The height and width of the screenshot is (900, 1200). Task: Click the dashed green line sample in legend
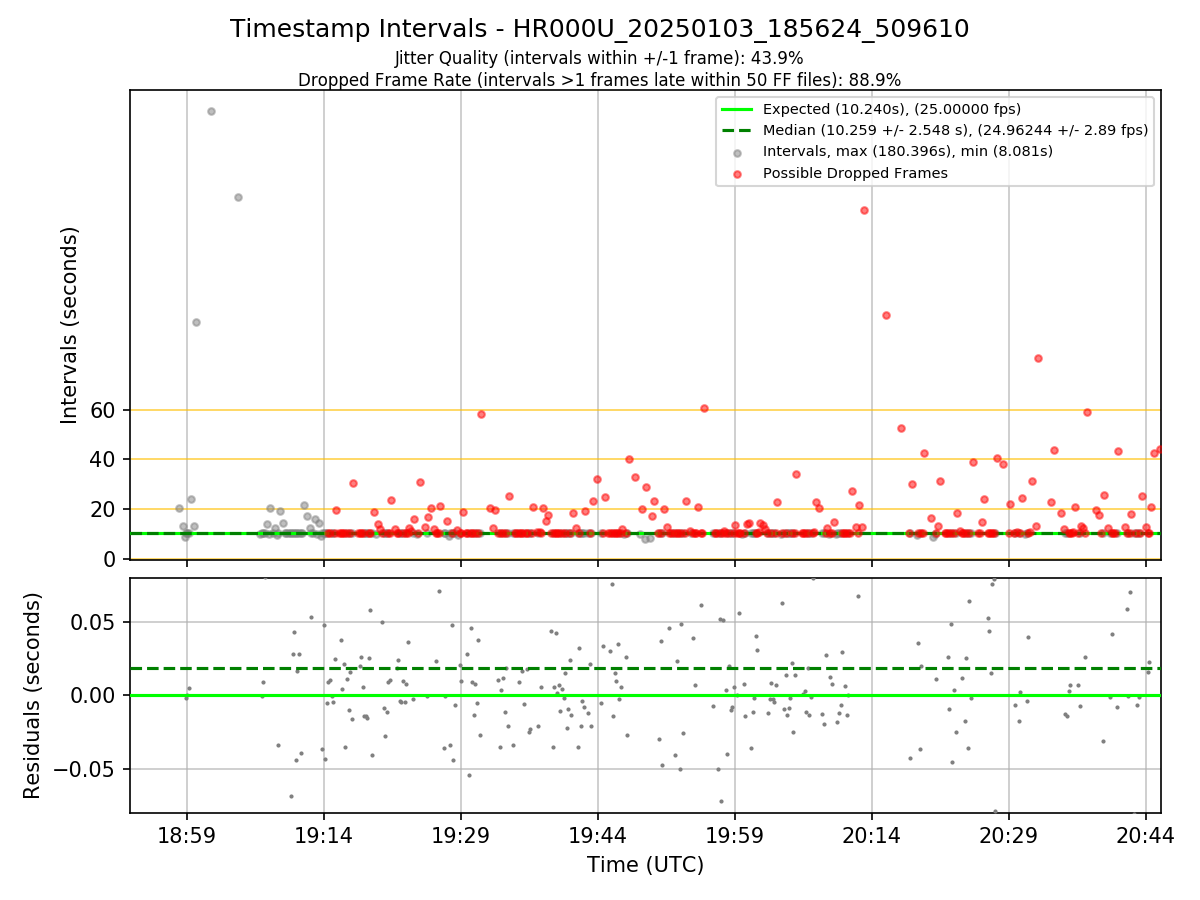[737, 130]
